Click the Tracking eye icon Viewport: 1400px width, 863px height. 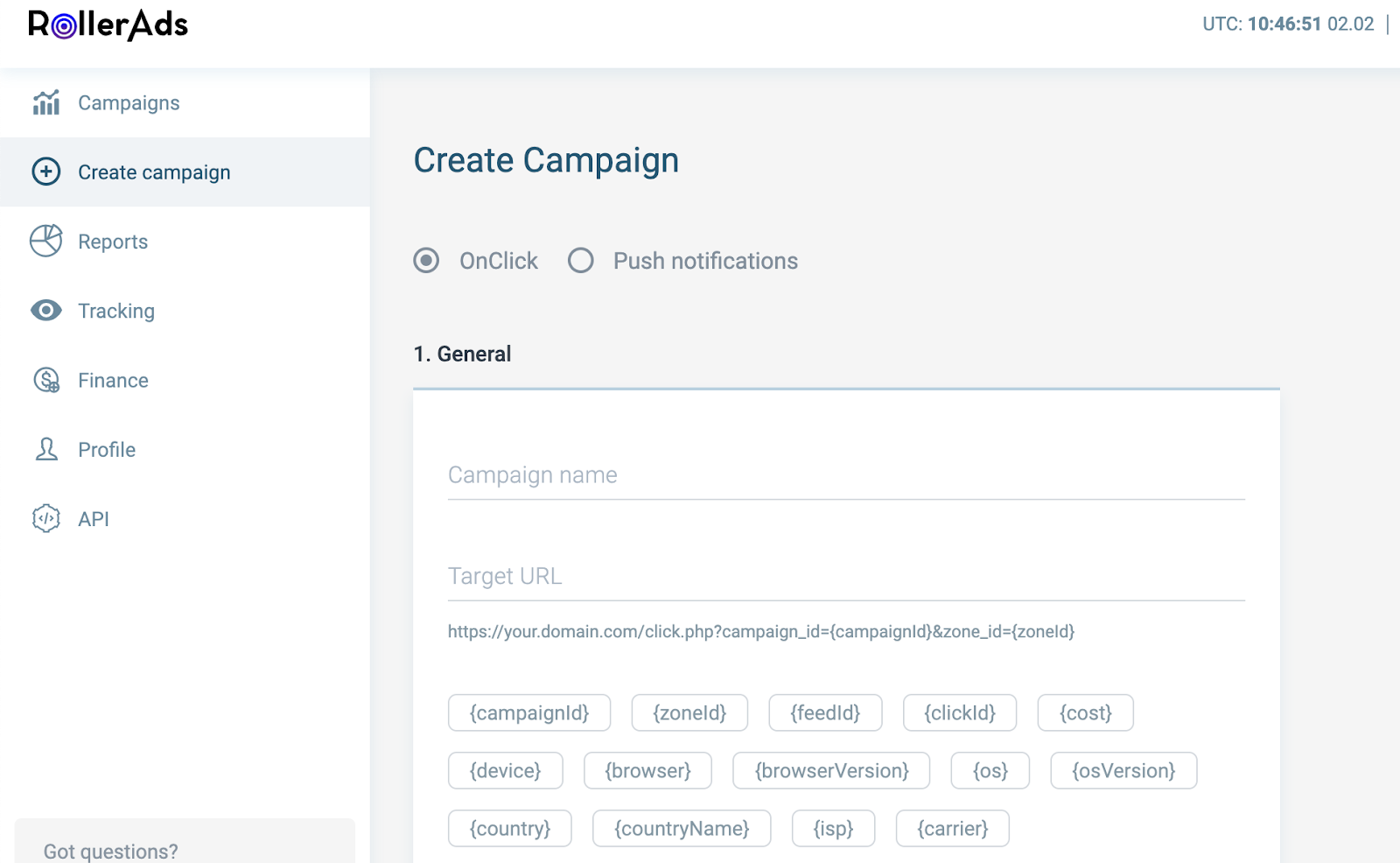tap(46, 311)
